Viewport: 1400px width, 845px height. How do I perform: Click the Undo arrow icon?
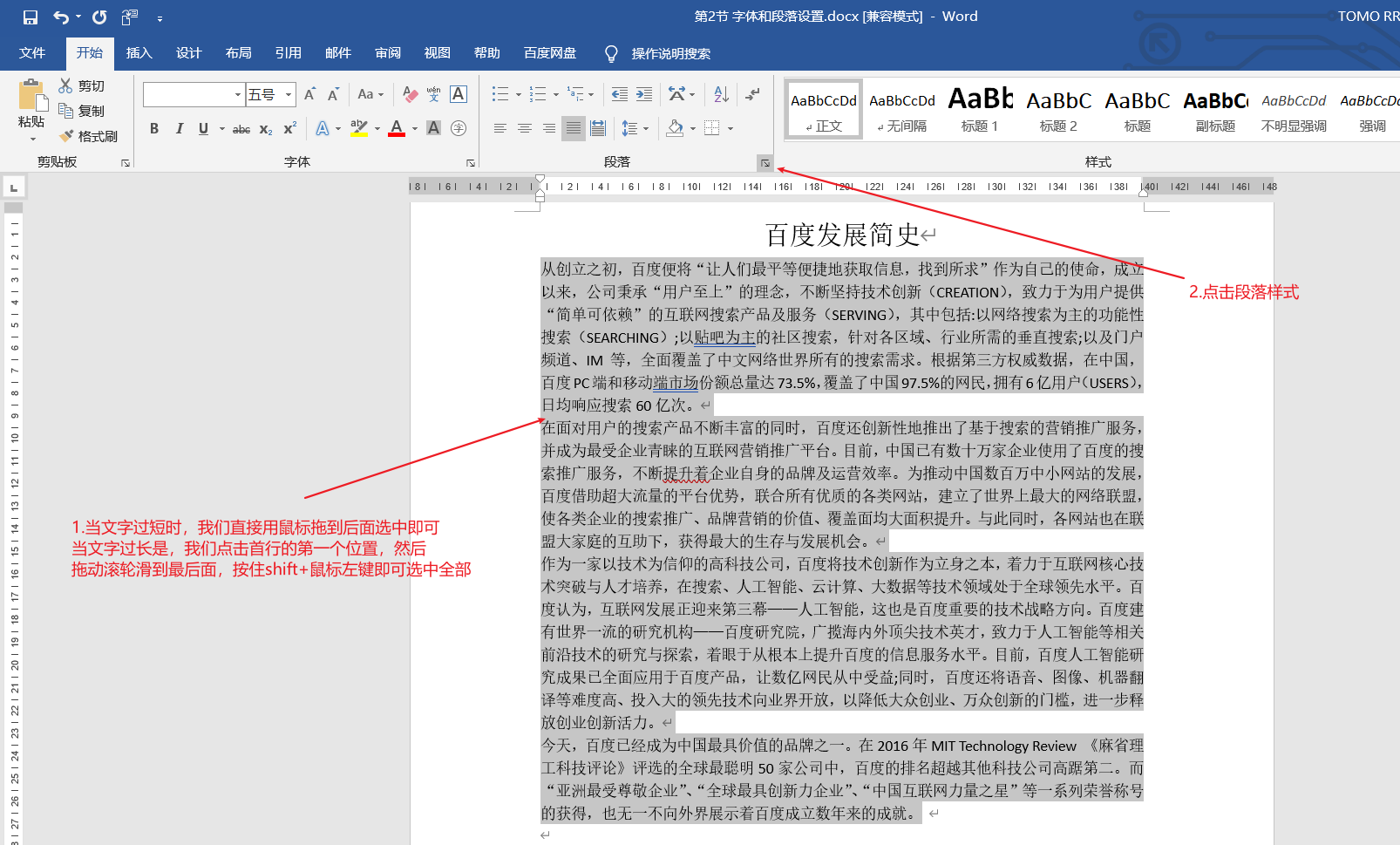tap(61, 17)
